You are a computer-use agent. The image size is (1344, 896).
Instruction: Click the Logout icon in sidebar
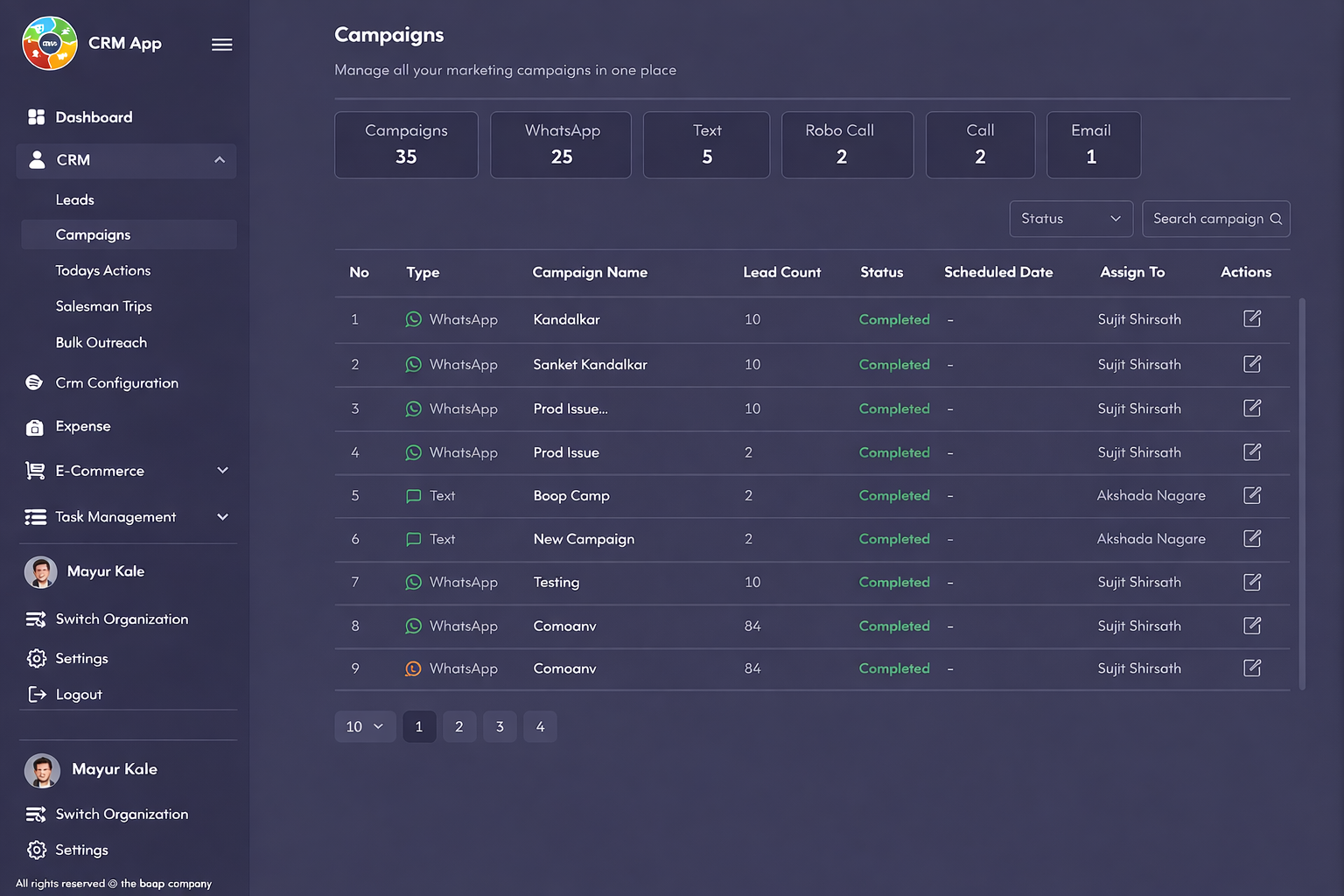37,694
